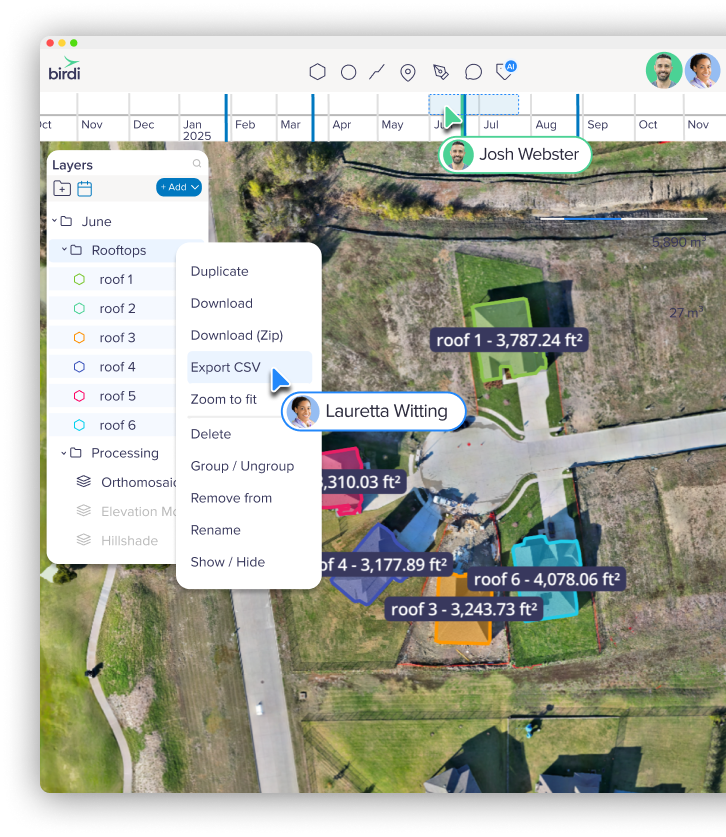The height and width of the screenshot is (837, 726).
Task: Click the calendar icon in Layers panel
Action: 84,188
